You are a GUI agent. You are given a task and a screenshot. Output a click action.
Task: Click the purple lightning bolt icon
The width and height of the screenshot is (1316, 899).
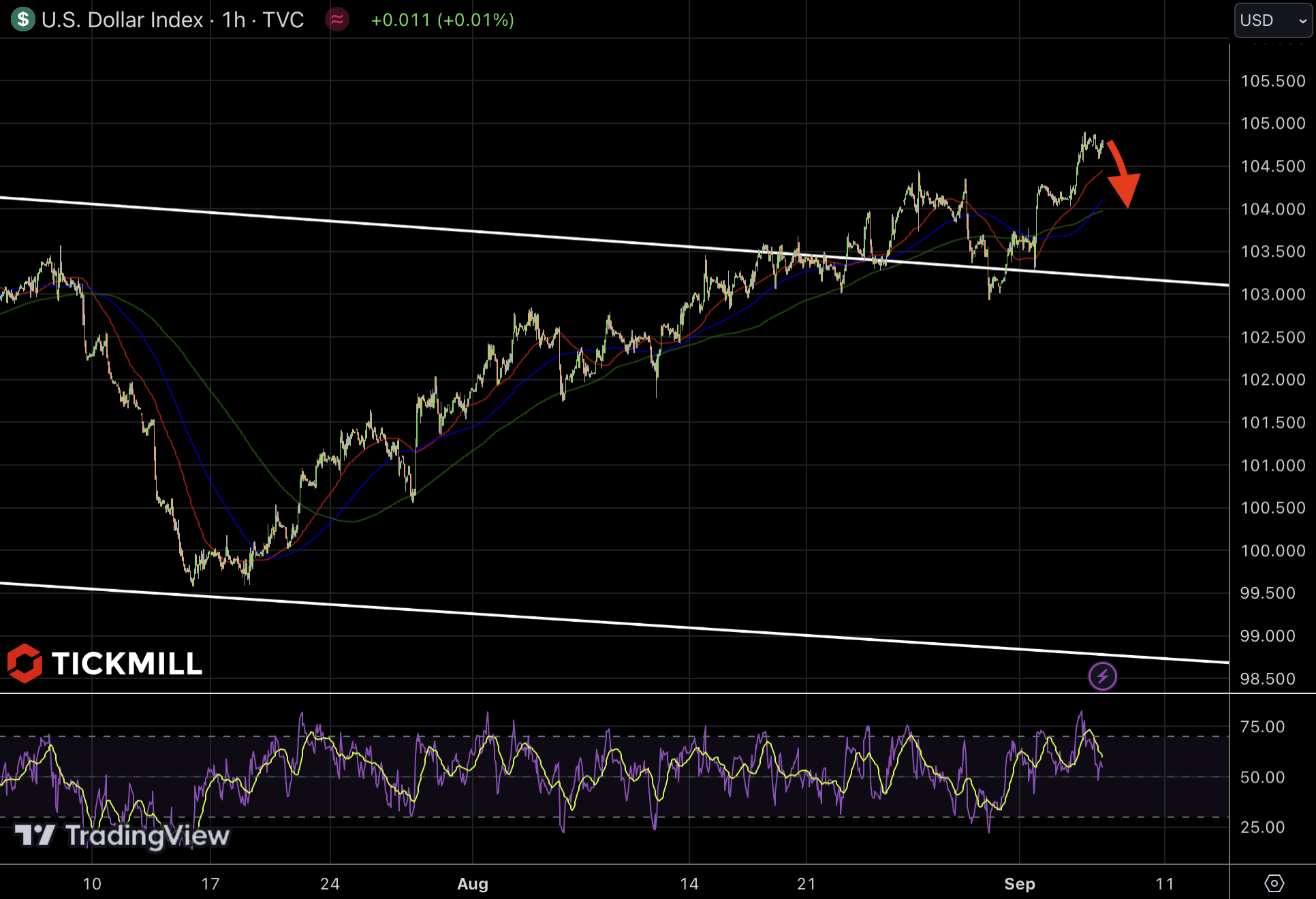pyautogui.click(x=1102, y=676)
